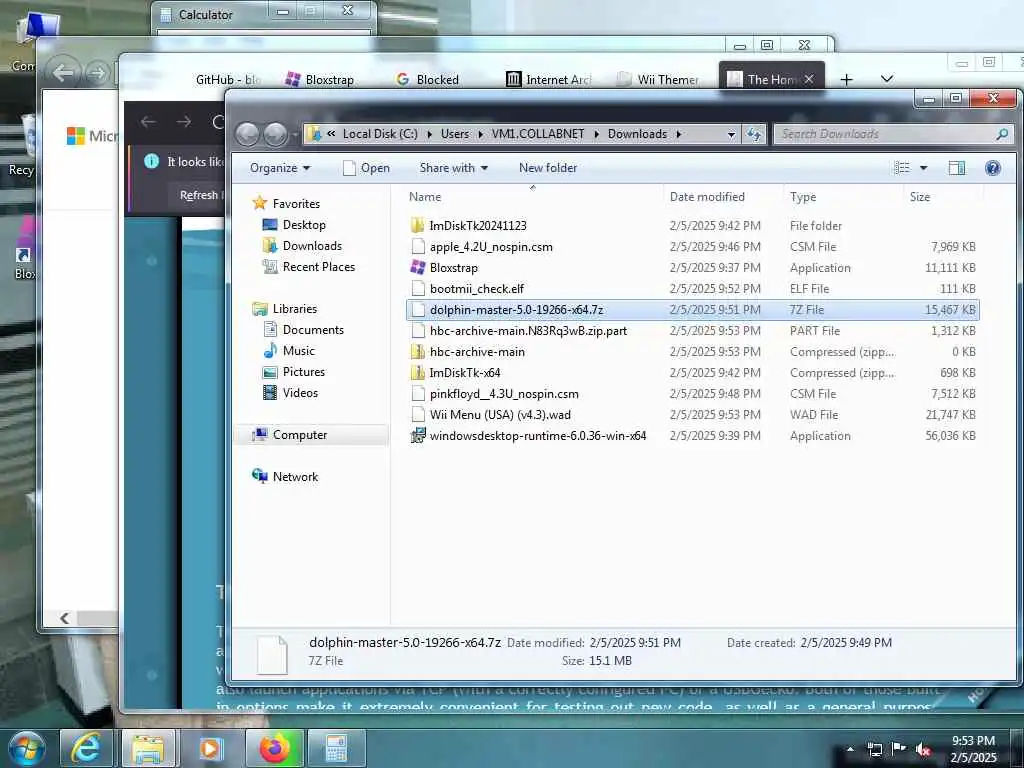Select ImDiskTk-x64 zipped folder icon

(x=417, y=372)
